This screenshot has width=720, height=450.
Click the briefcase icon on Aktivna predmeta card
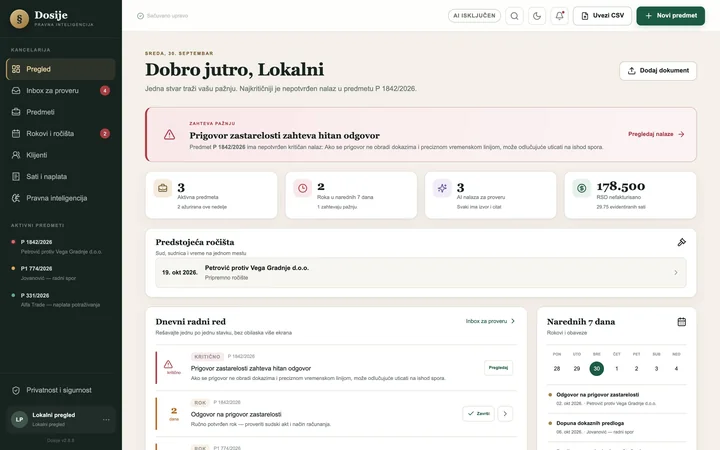point(163,188)
